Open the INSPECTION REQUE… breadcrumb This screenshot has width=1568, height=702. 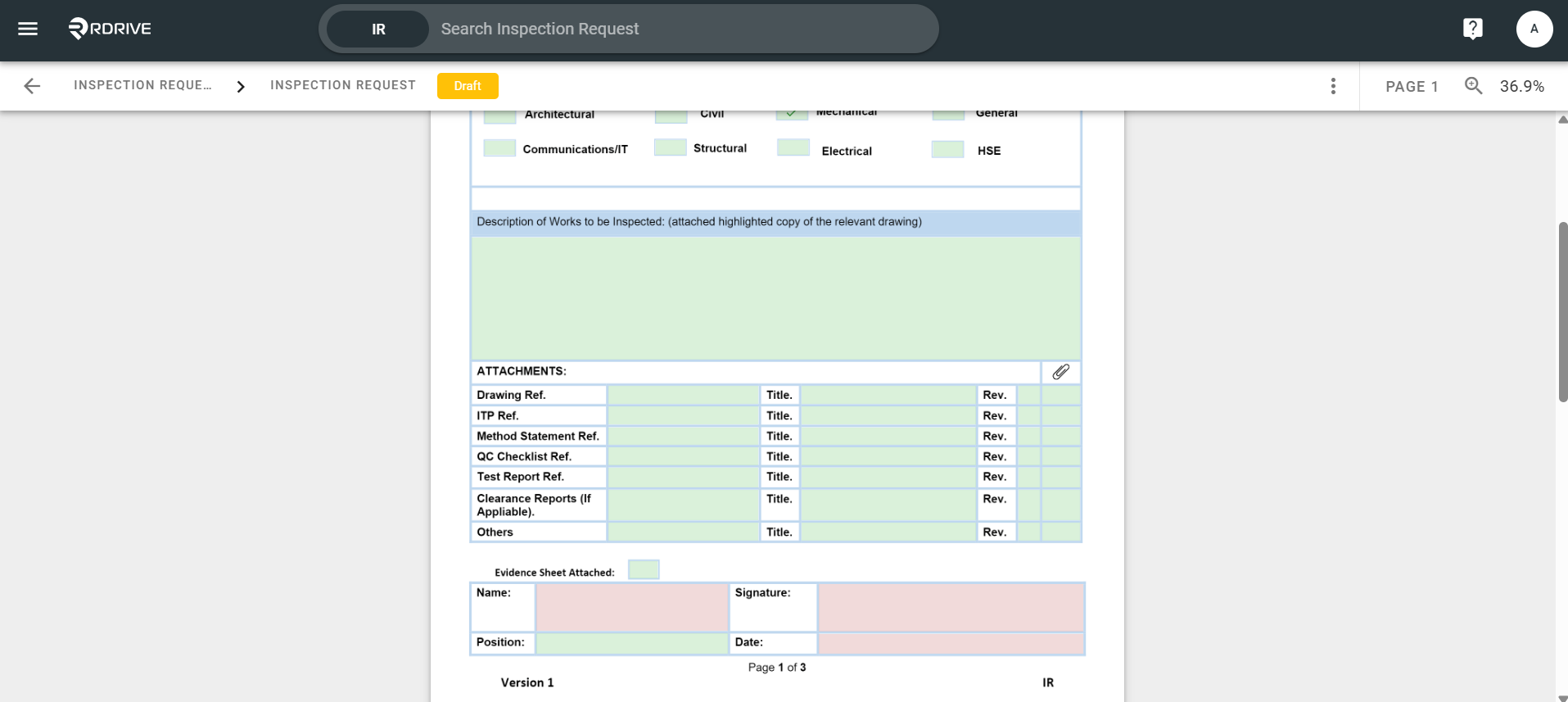click(x=142, y=85)
